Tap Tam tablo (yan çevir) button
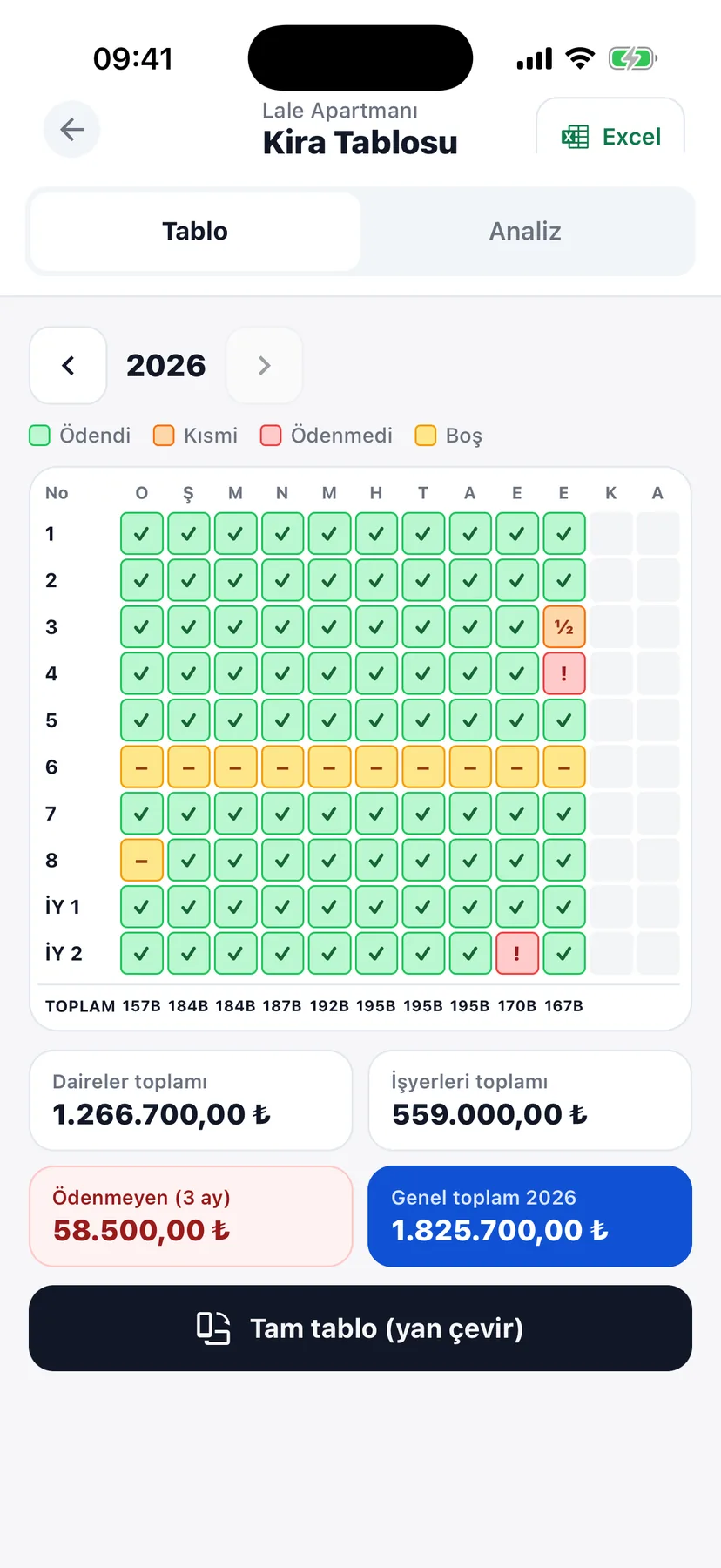 [360, 1328]
